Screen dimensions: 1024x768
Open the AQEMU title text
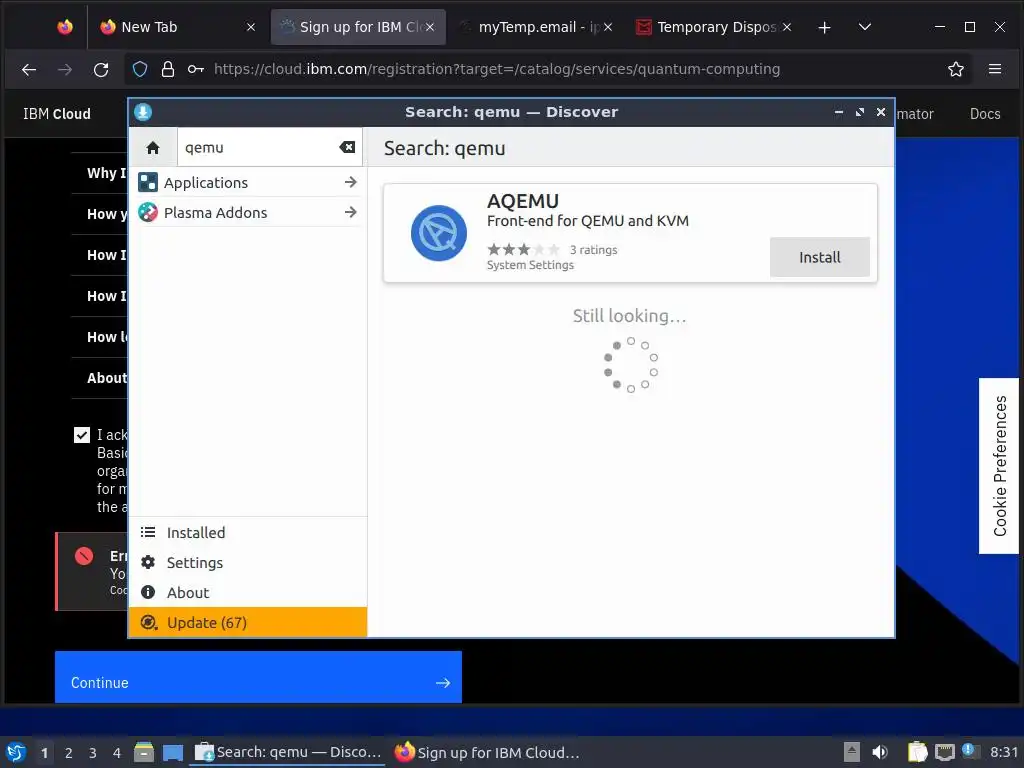pyautogui.click(x=522, y=201)
